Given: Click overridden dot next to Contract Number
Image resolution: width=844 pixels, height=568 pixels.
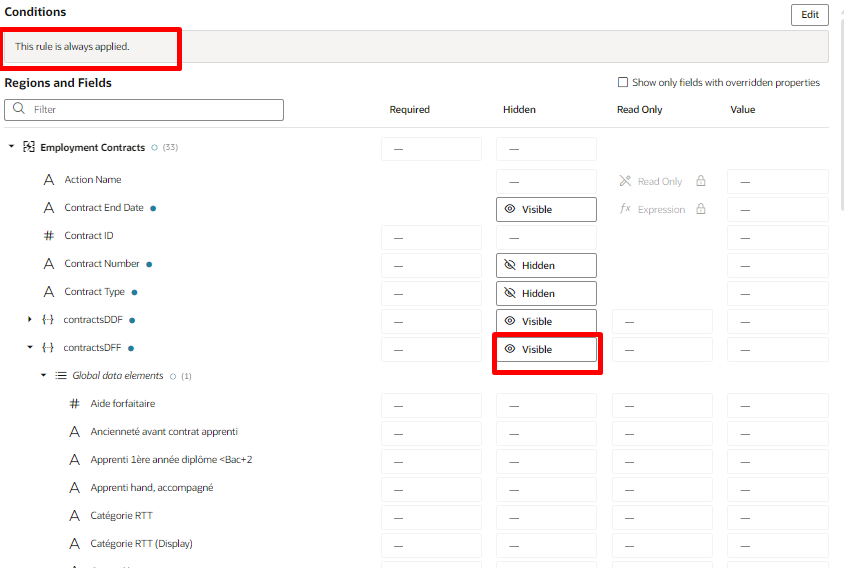Looking at the screenshot, I should pyautogui.click(x=149, y=264).
